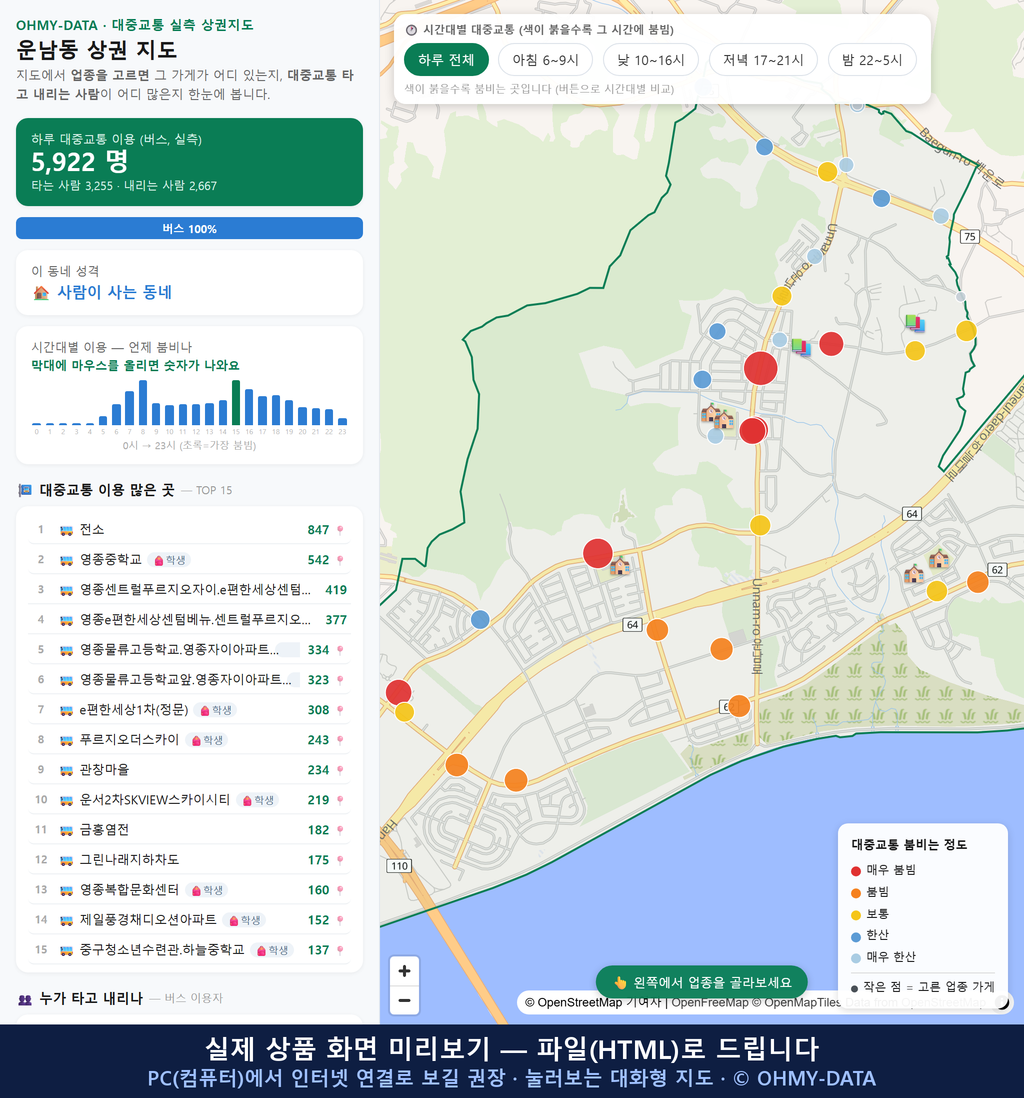
Task: Click the 학생 badge in the 영종중학교 row
Action: (x=170, y=560)
